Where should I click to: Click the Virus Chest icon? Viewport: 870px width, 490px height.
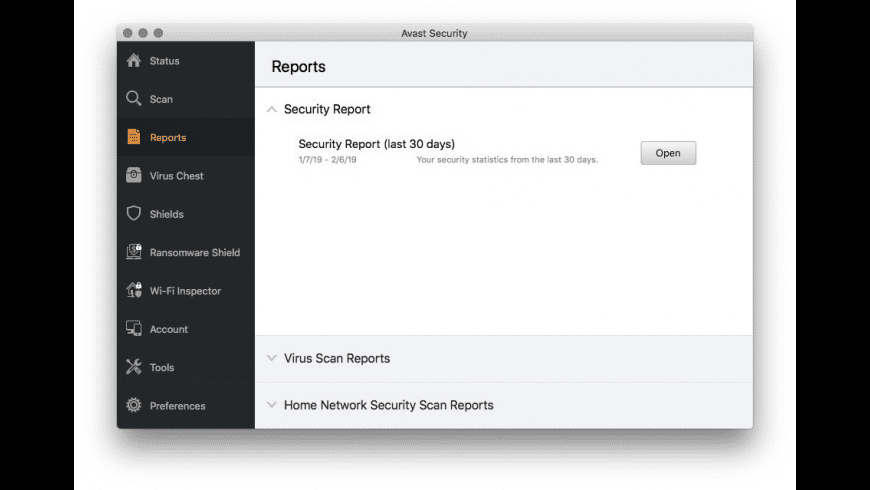coord(134,175)
